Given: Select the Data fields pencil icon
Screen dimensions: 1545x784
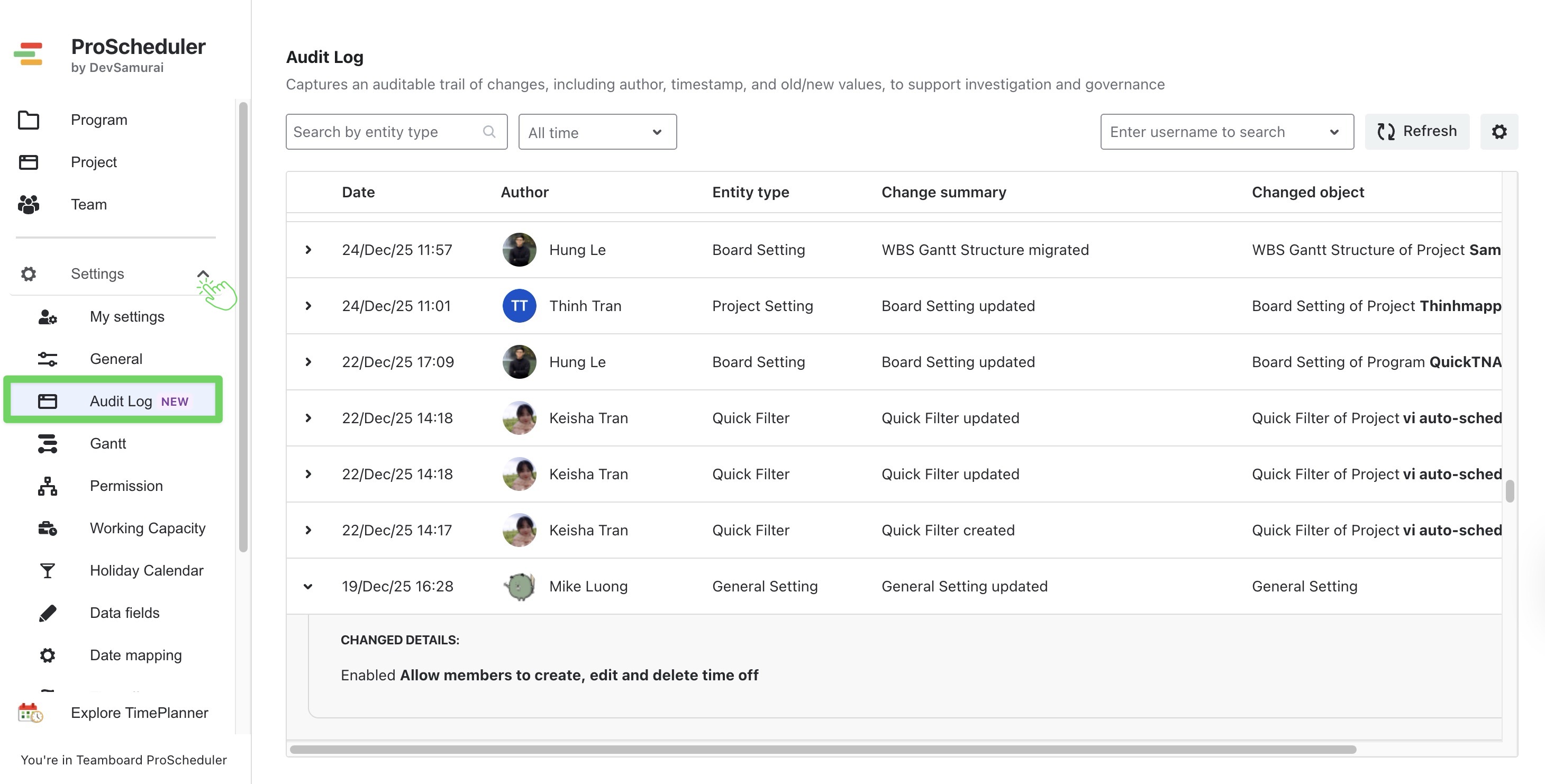Looking at the screenshot, I should [48, 613].
